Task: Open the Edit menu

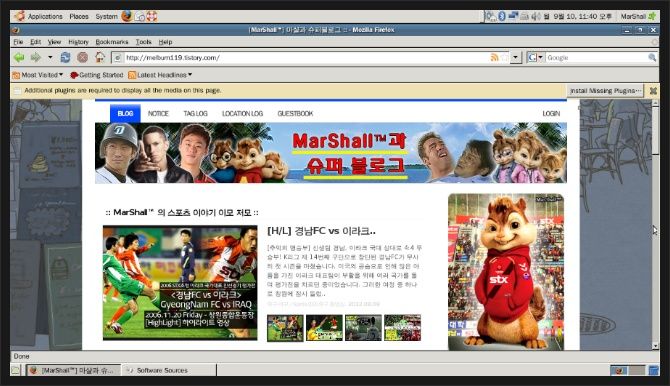Action: pyautogui.click(x=35, y=42)
